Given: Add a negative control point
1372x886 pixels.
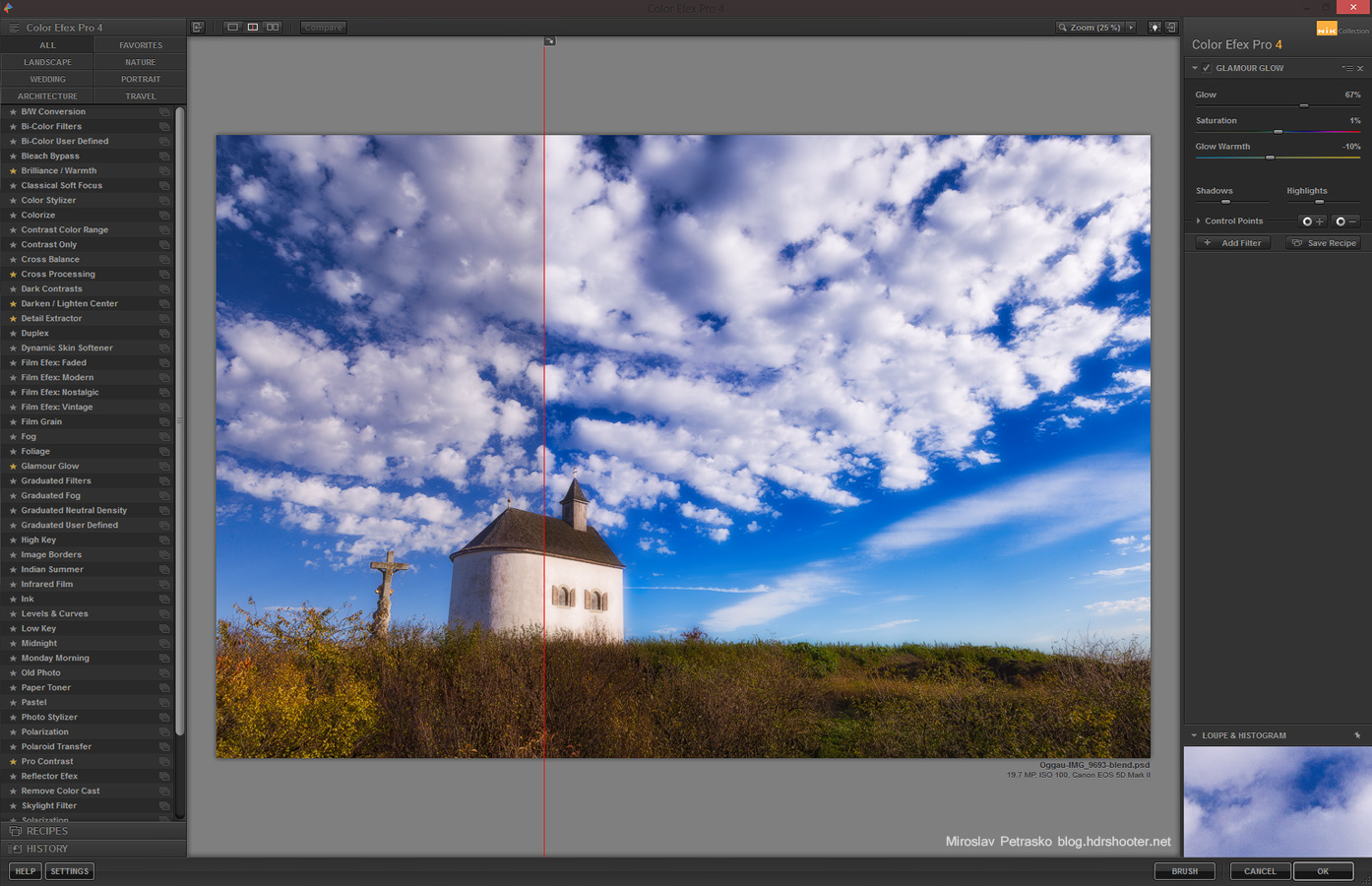Looking at the screenshot, I should click(x=1346, y=221).
